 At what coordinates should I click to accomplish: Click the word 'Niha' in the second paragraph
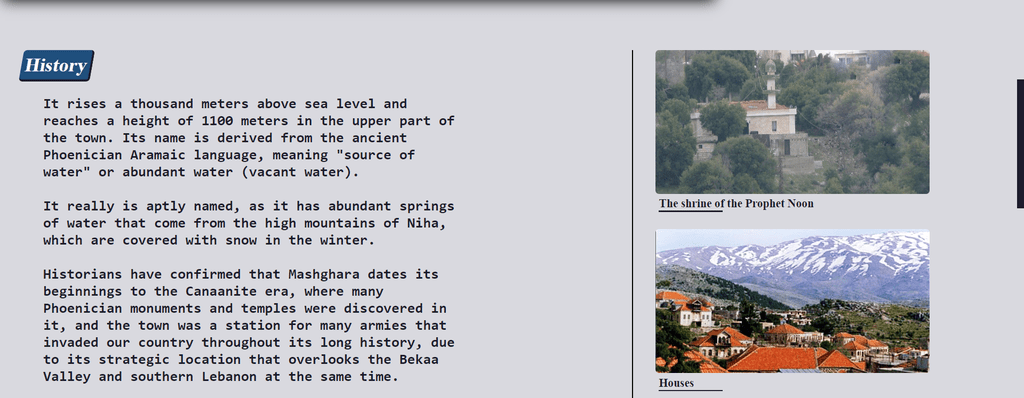[430, 223]
